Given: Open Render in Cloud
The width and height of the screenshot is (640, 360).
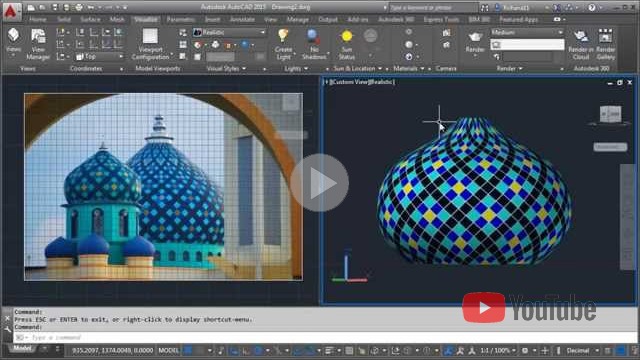Looking at the screenshot, I should pos(580,44).
